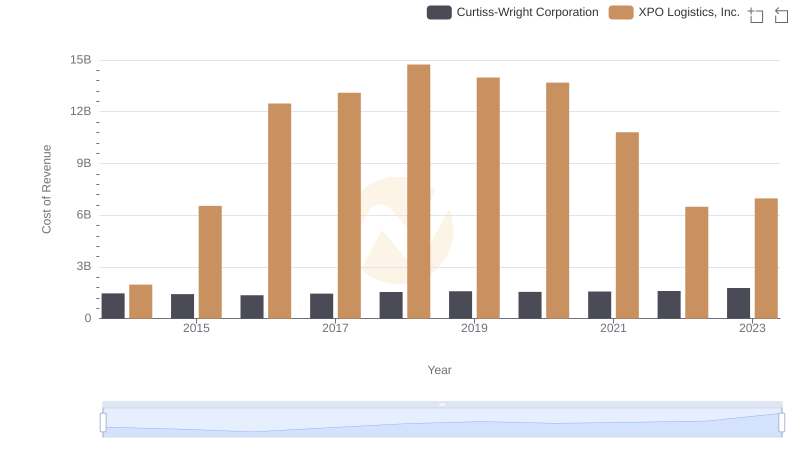Click the 12B y-axis label
Image resolution: width=800 pixels, height=461 pixels.
81,111
